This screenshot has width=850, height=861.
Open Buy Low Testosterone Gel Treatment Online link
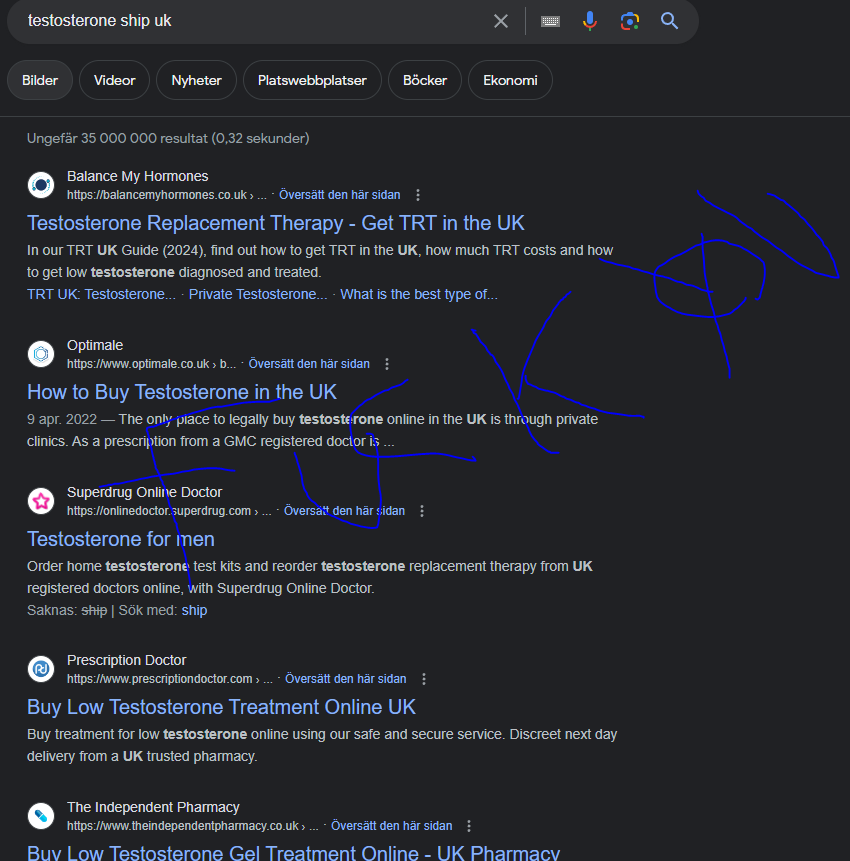coord(293,853)
